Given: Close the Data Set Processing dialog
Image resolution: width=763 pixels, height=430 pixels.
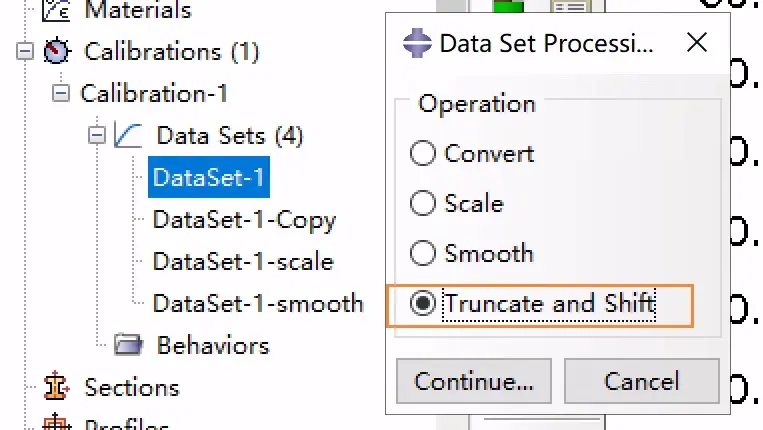Looking at the screenshot, I should [x=696, y=43].
